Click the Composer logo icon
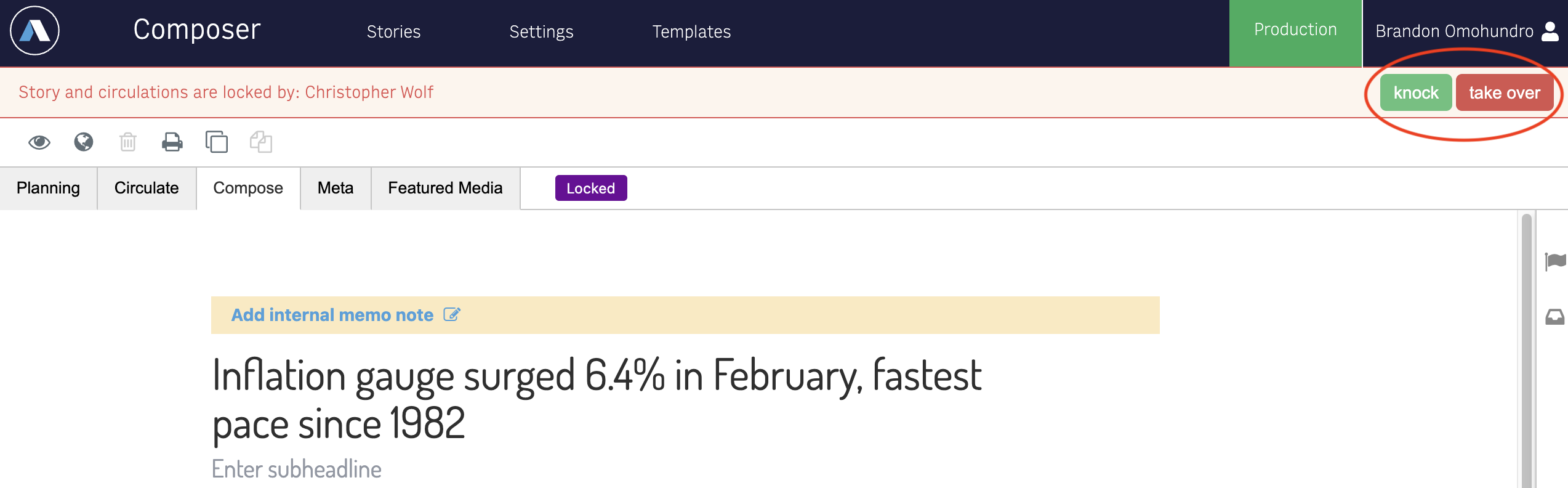Image resolution: width=1568 pixels, height=488 pixels. [34, 31]
